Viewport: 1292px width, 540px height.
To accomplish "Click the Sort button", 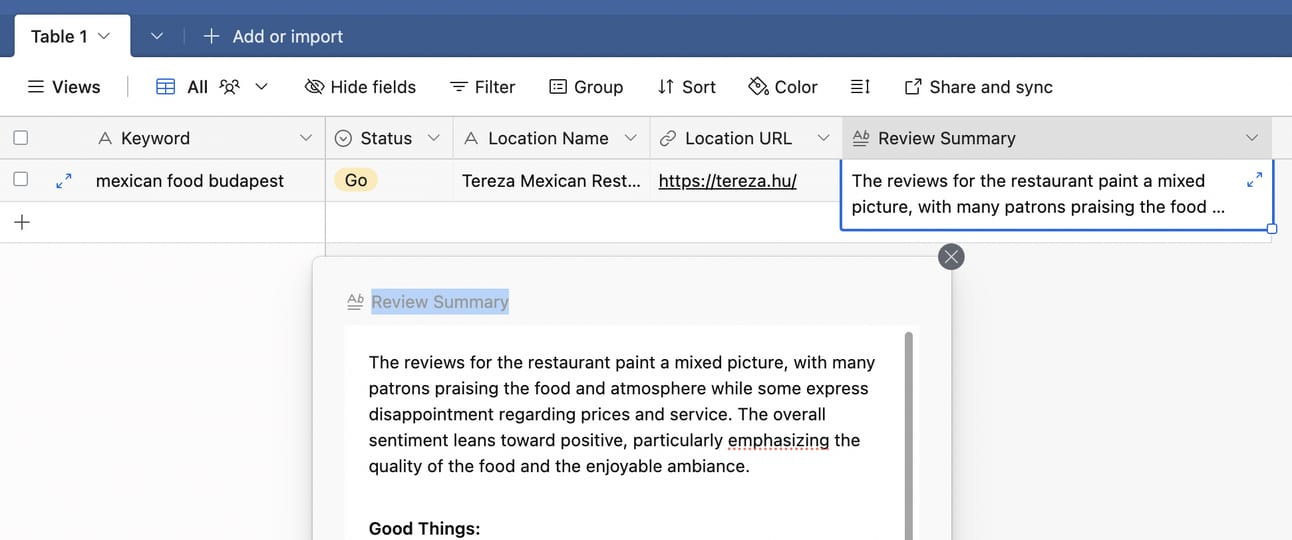I will pyautogui.click(x=686, y=87).
